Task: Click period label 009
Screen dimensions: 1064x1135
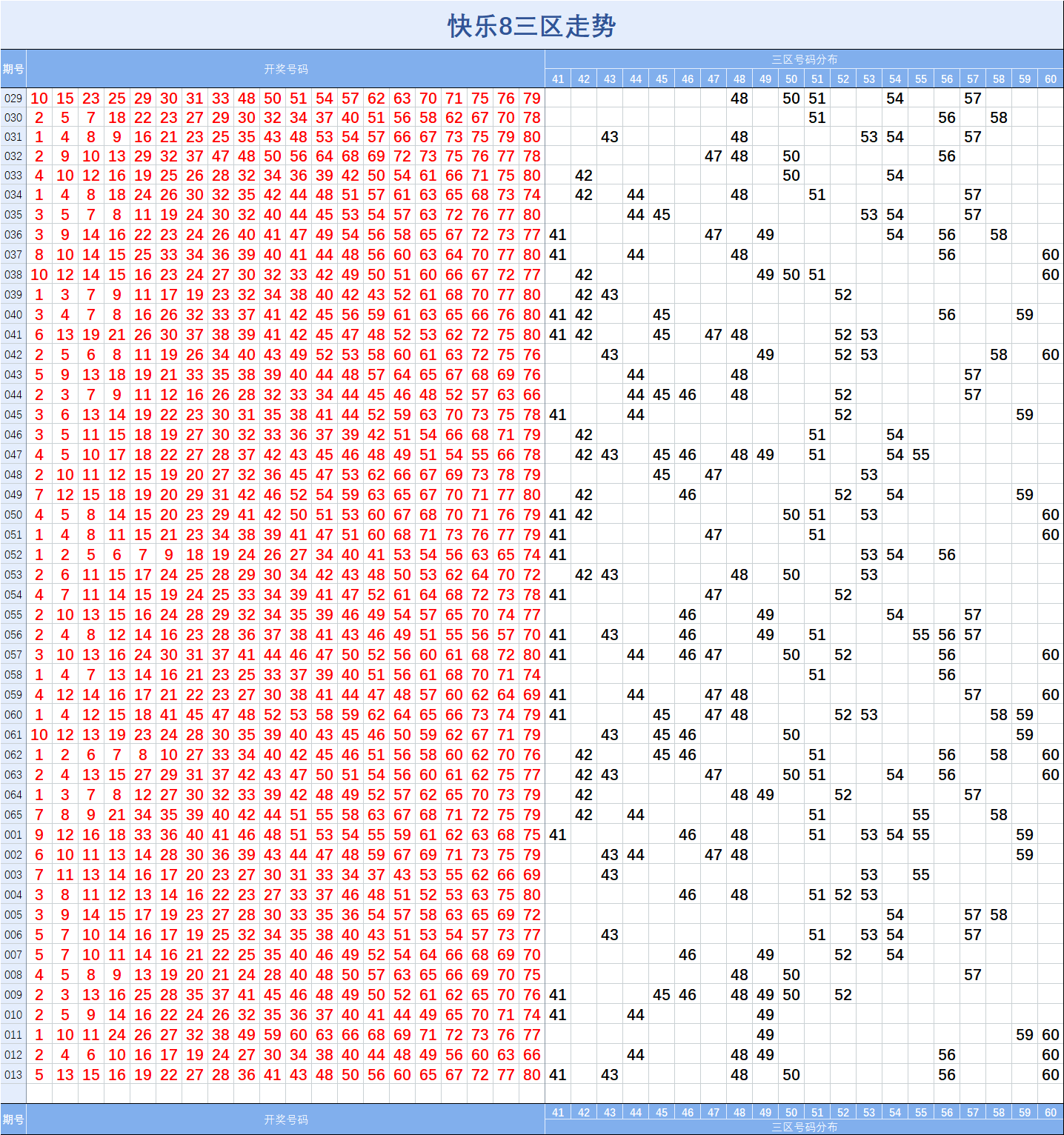Action: 13,995
